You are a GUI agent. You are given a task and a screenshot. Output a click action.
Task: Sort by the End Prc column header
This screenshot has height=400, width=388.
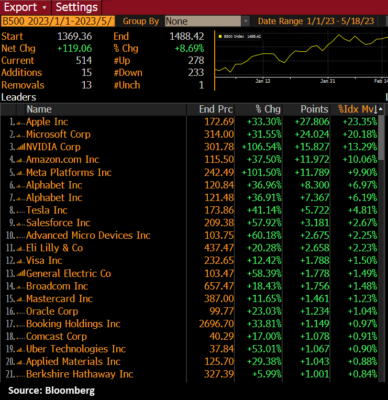point(216,109)
